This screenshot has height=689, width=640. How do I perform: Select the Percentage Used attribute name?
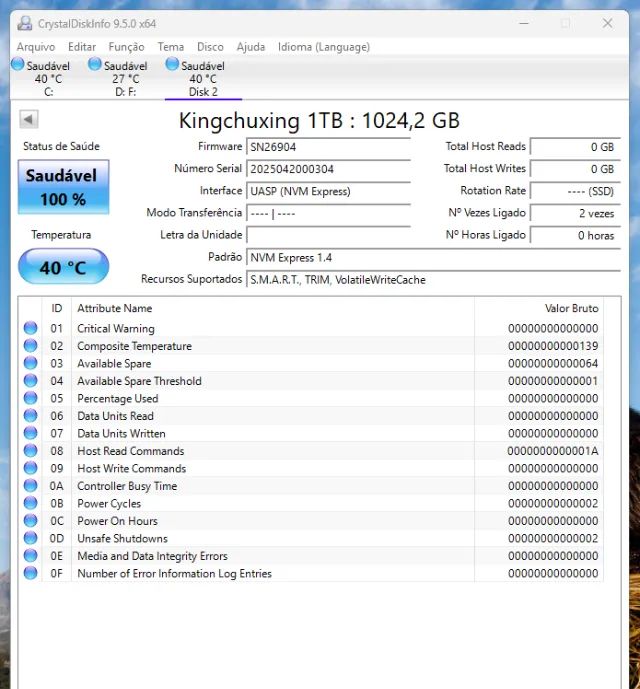[x=117, y=398]
